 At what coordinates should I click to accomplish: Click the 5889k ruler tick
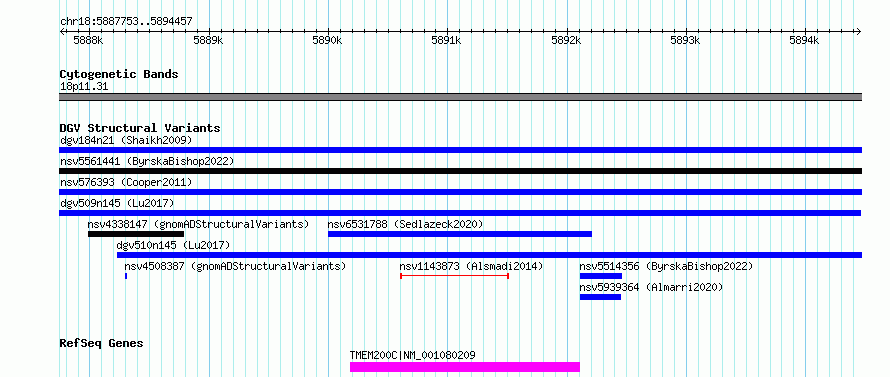pos(208,40)
